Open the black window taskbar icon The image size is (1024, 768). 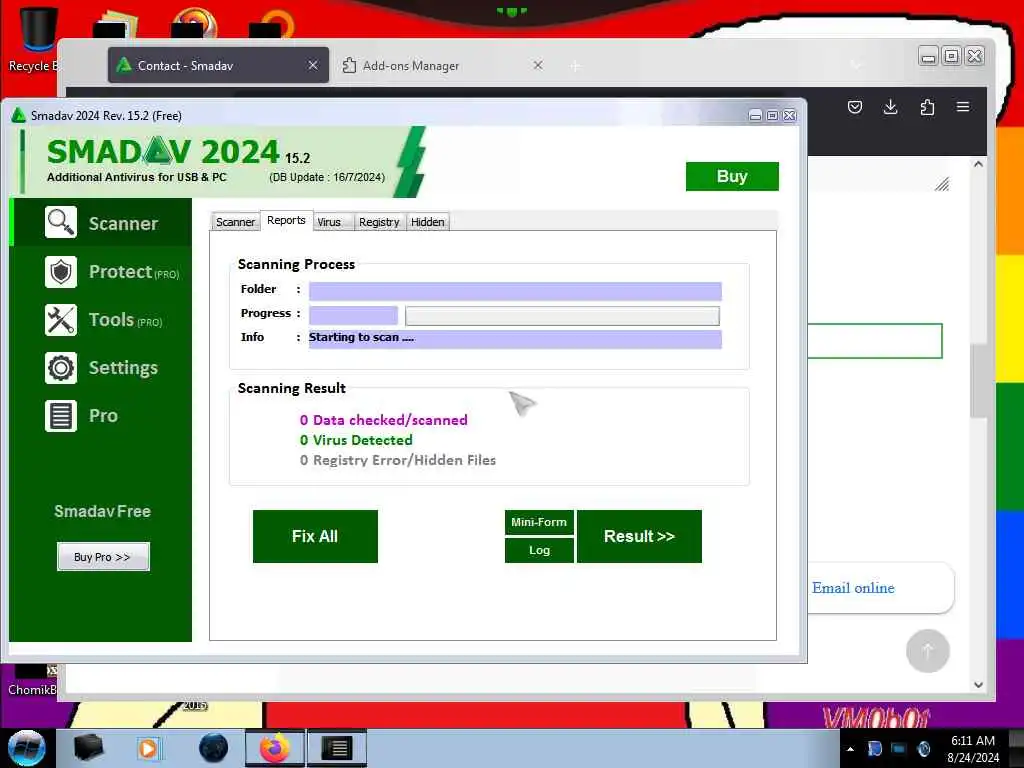click(x=337, y=748)
